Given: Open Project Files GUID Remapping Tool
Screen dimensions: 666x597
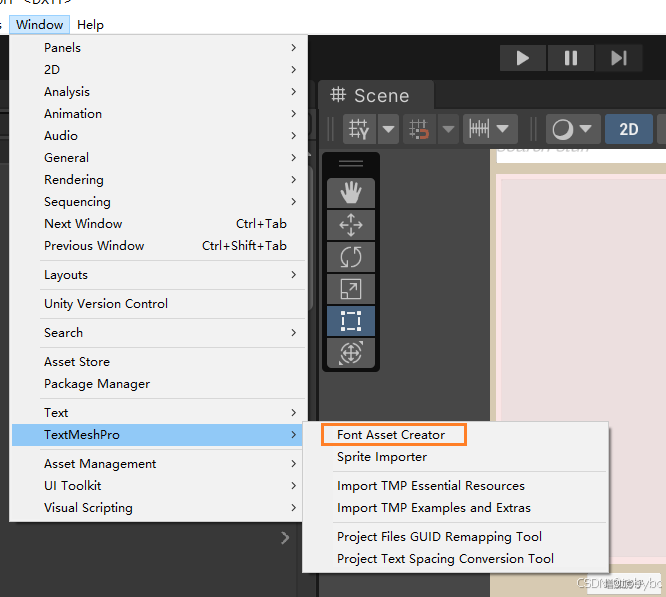Looking at the screenshot, I should coord(455,537).
